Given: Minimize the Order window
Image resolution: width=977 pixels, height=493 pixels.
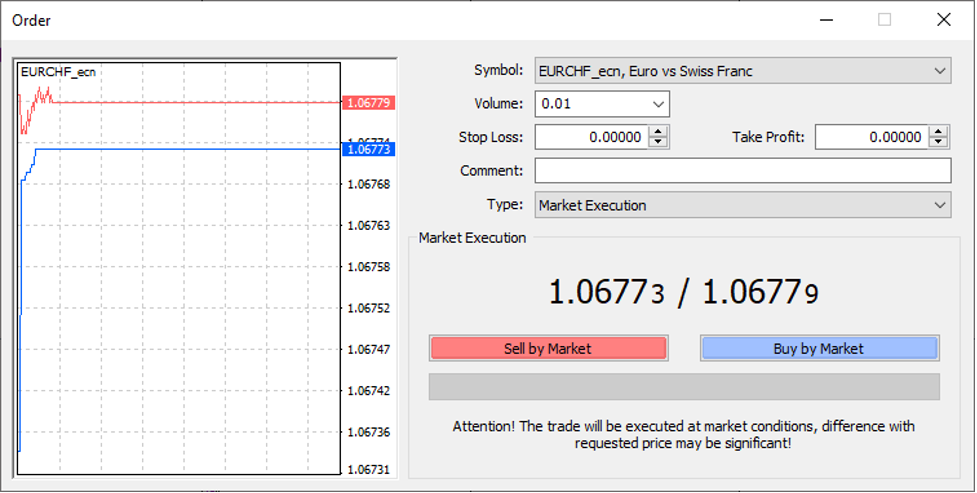Looking at the screenshot, I should (x=826, y=20).
